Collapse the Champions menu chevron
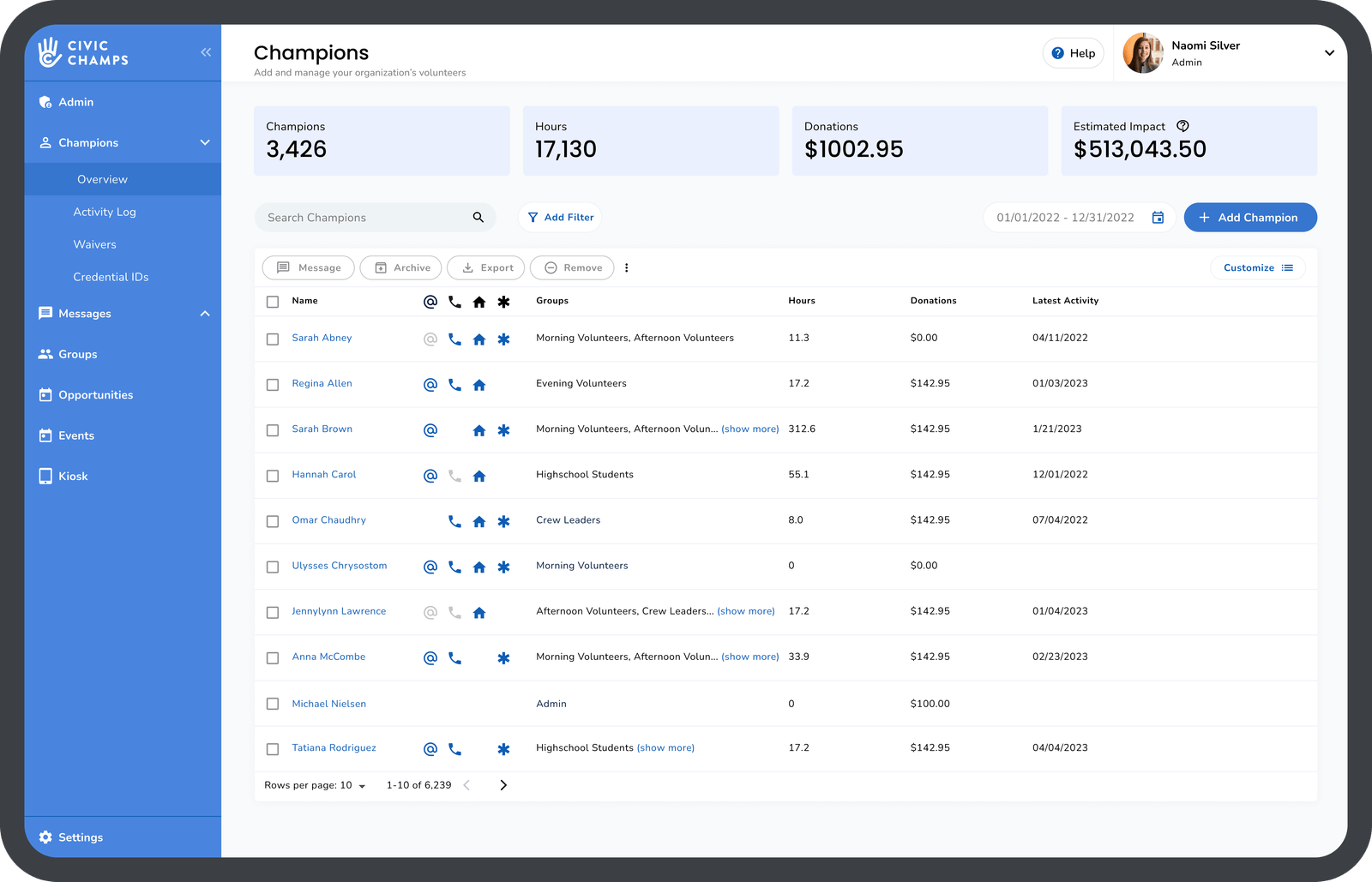This screenshot has width=1372, height=882. click(205, 142)
